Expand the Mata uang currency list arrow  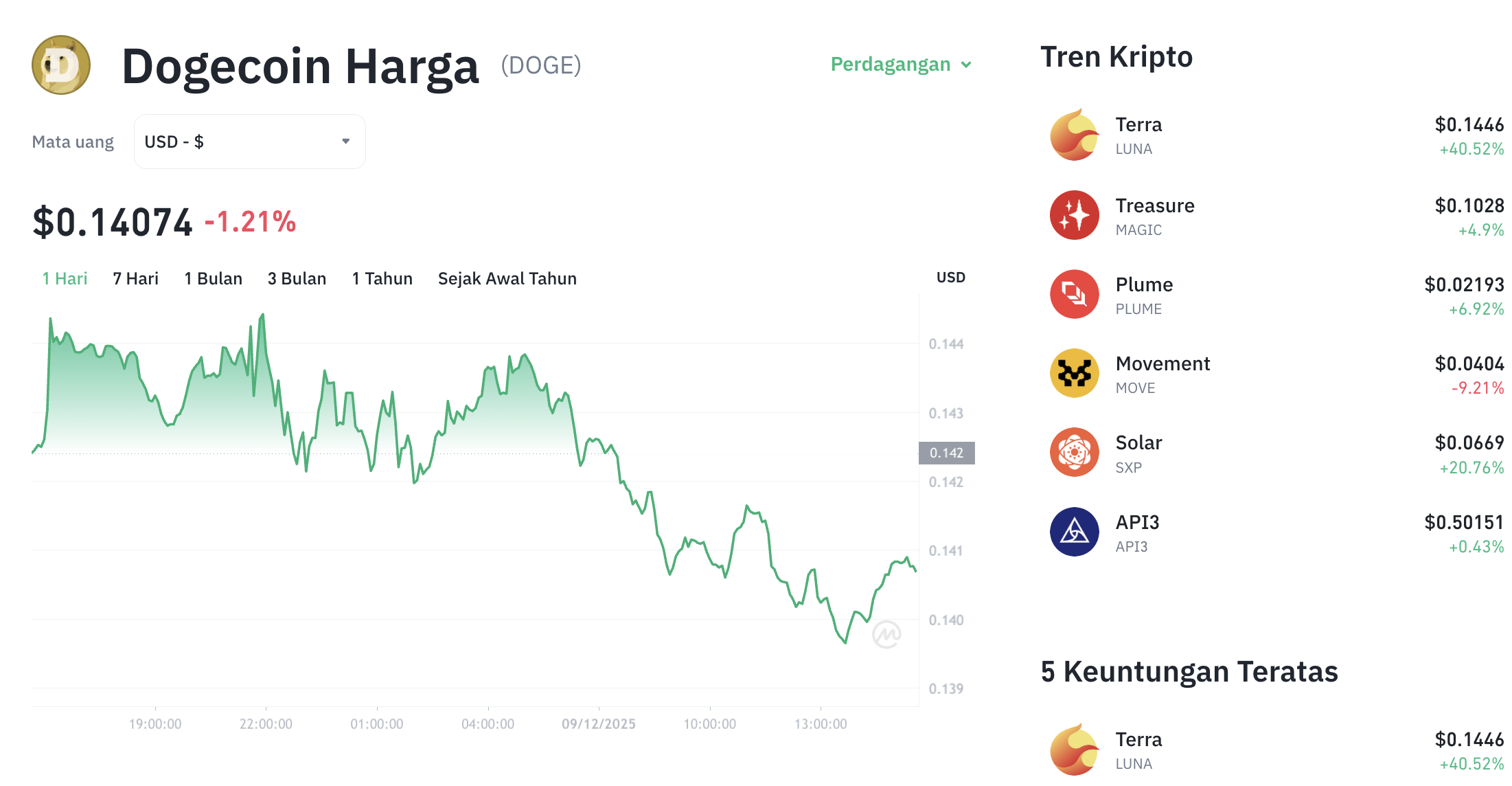[x=346, y=141]
